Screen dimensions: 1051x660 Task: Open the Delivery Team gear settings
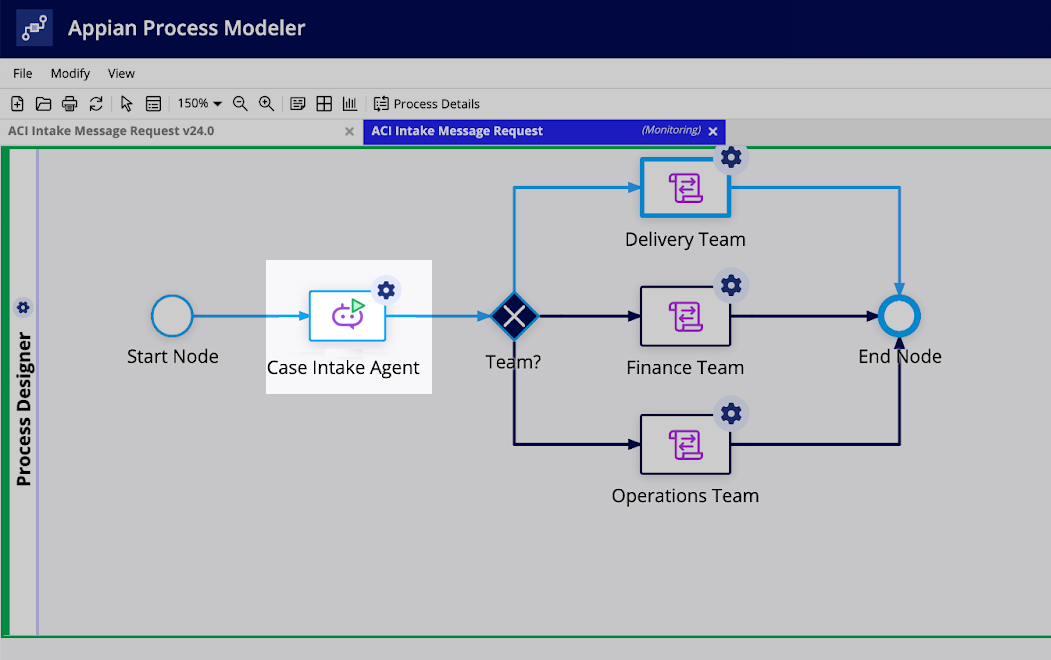click(x=731, y=157)
